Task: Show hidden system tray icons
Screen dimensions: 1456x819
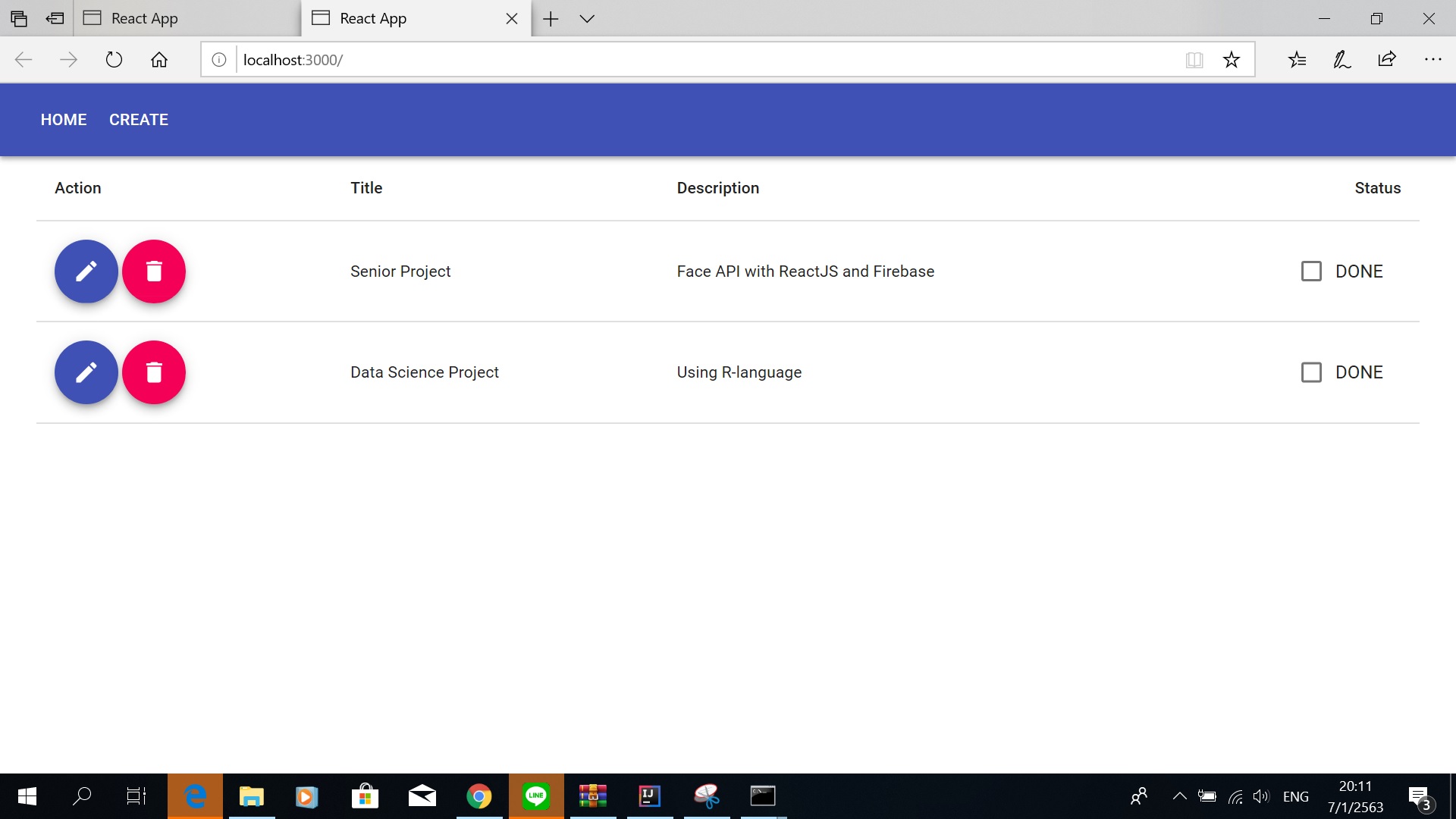Action: point(1180,796)
